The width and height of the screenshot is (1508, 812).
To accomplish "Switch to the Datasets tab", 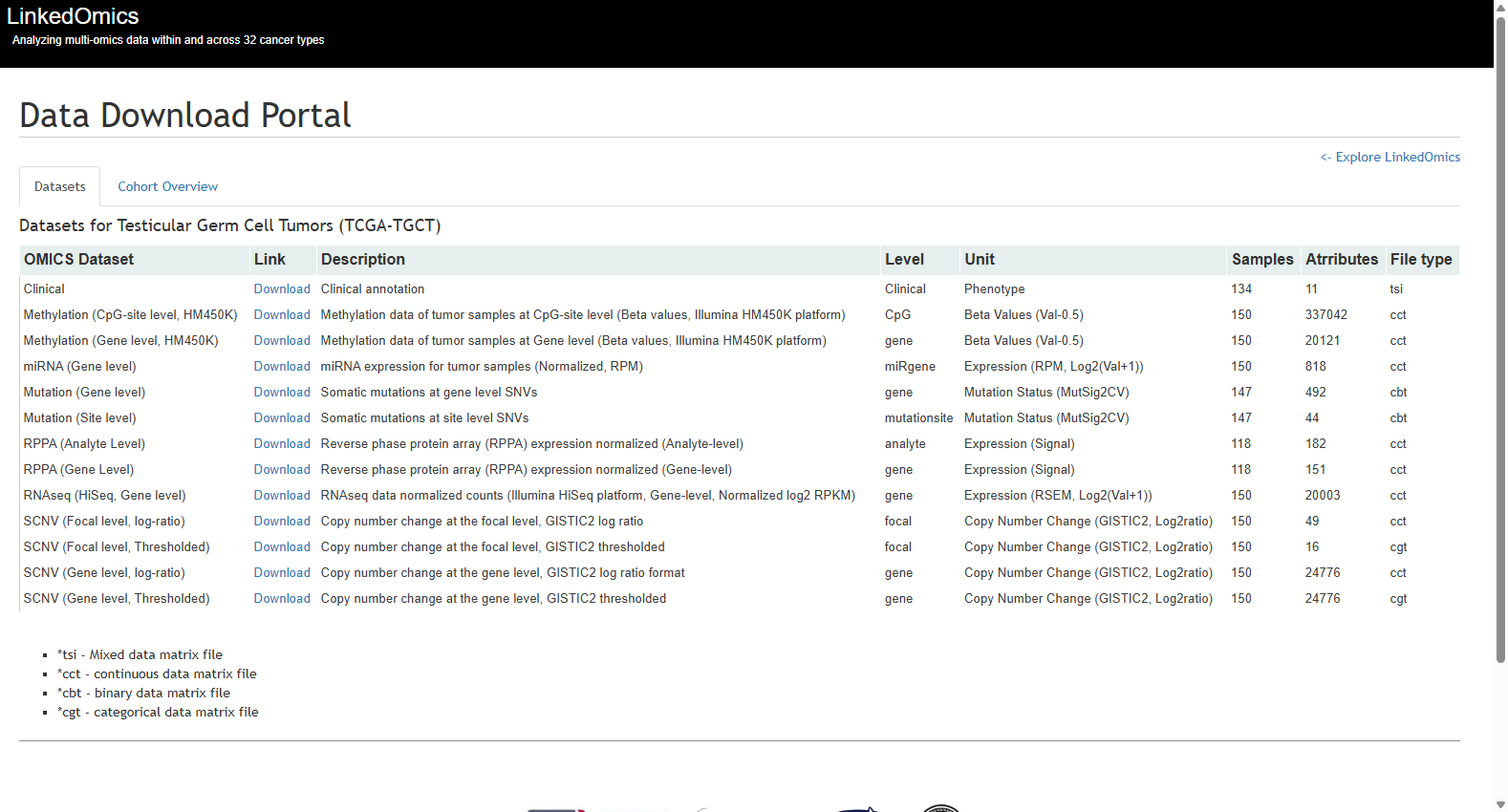I will point(60,186).
